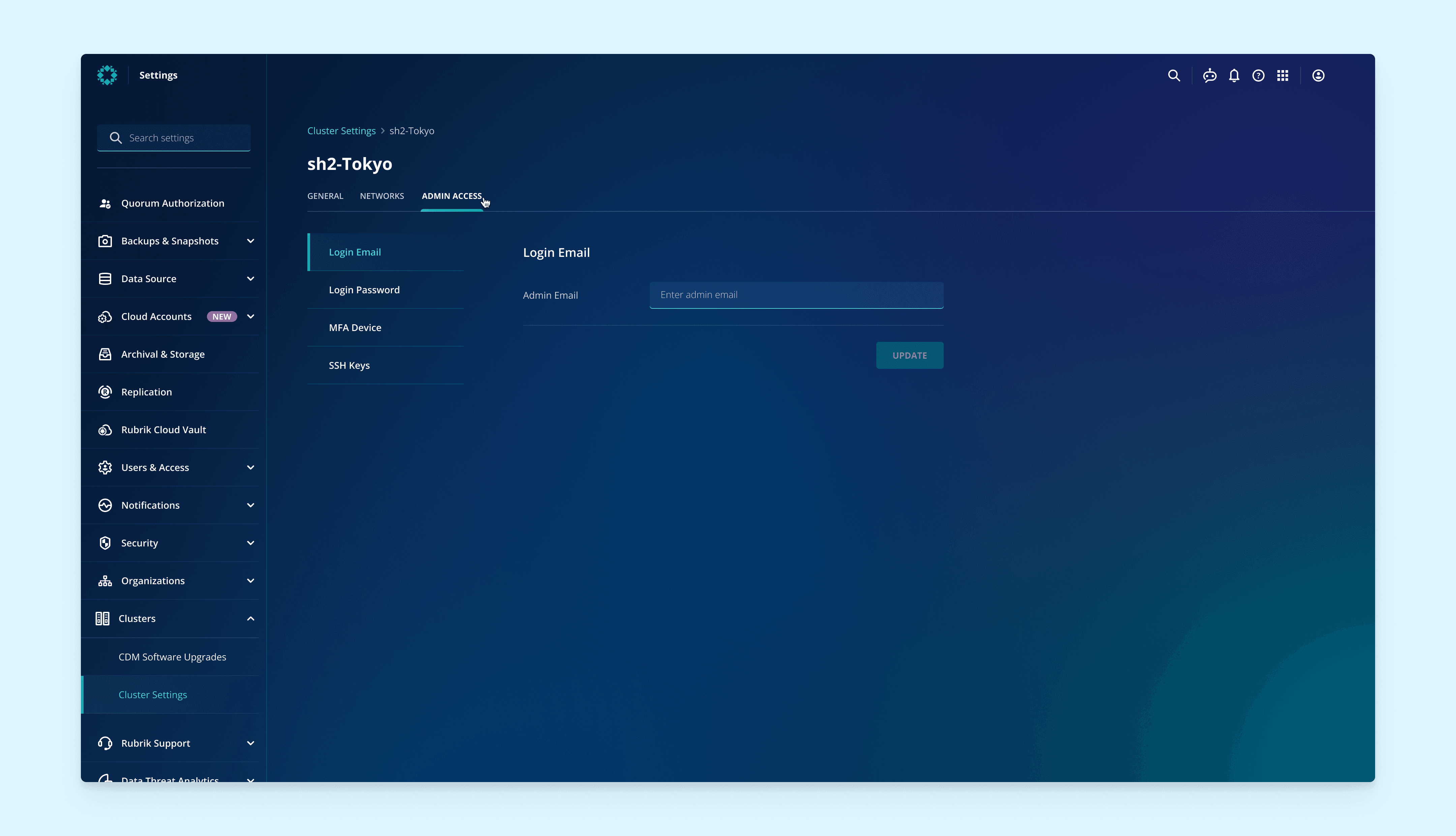Click the search magnifier icon in header

coord(1174,75)
